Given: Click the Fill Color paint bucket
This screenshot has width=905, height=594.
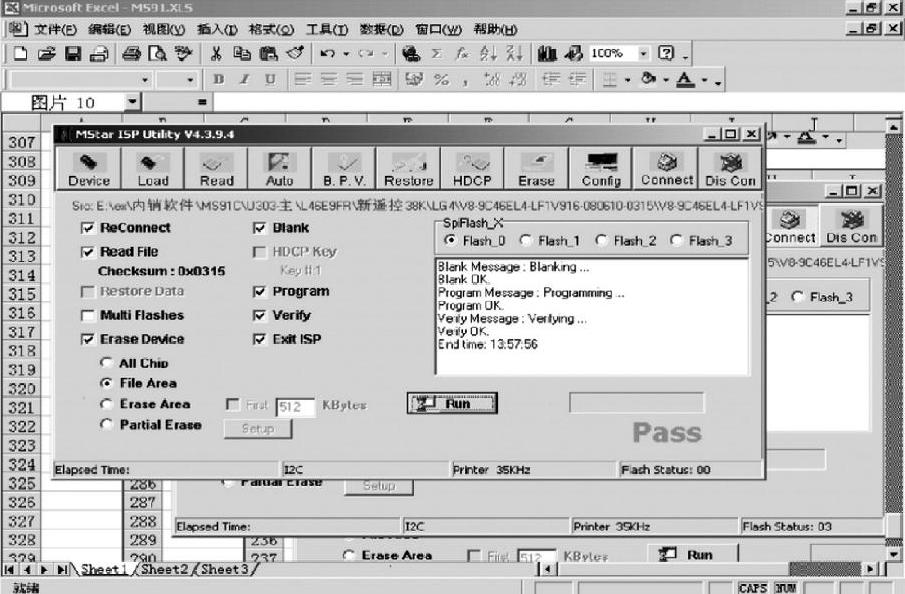Looking at the screenshot, I should coord(649,79).
